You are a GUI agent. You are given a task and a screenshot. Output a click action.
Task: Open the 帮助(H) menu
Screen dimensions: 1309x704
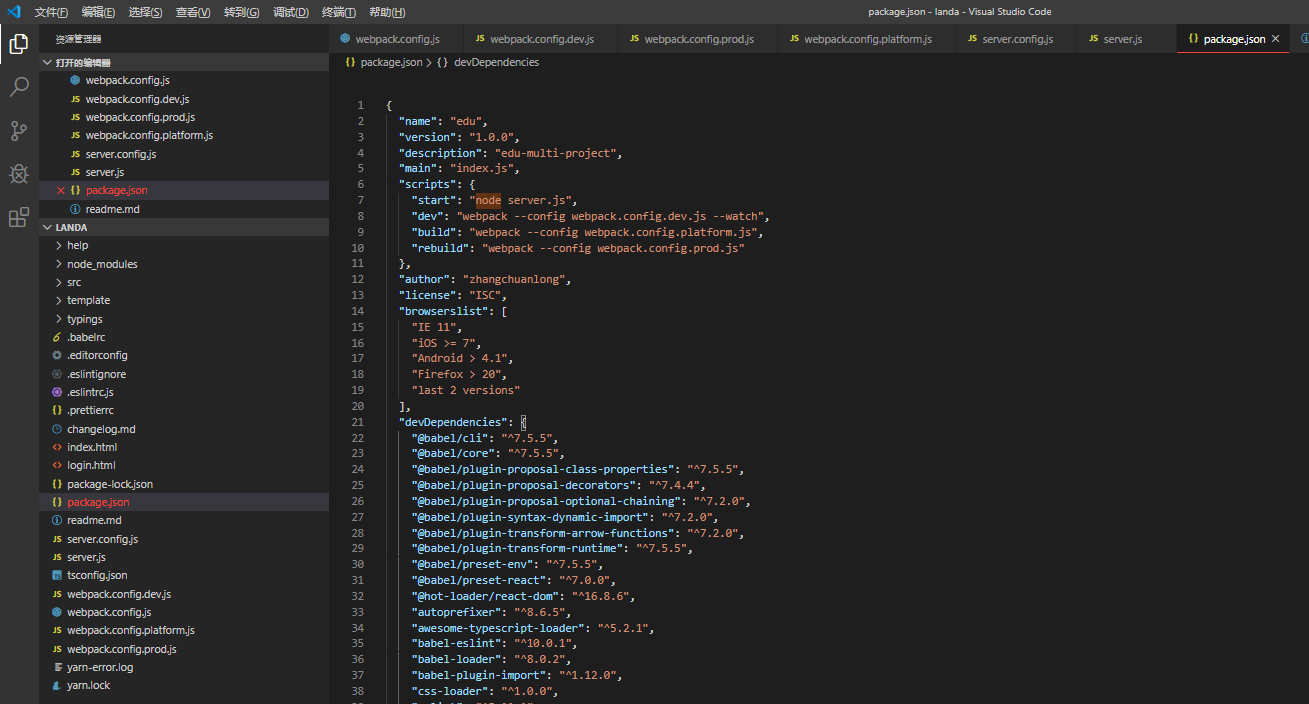[387, 12]
